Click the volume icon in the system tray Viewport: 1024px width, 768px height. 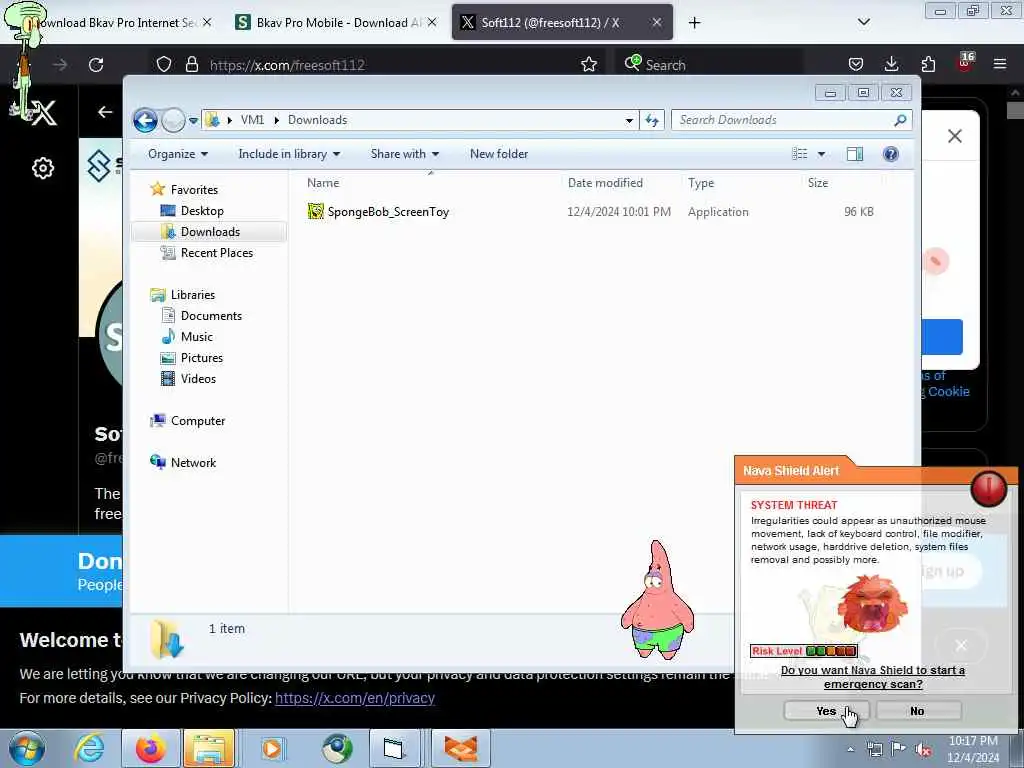(x=923, y=750)
